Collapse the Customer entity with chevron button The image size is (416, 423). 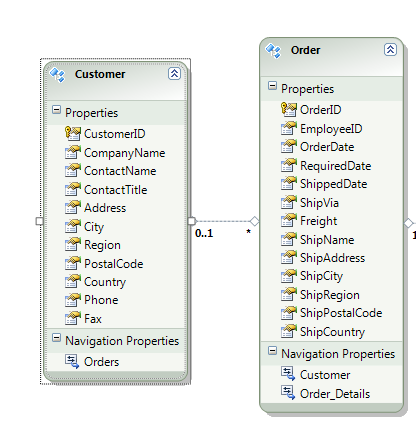click(x=174, y=73)
